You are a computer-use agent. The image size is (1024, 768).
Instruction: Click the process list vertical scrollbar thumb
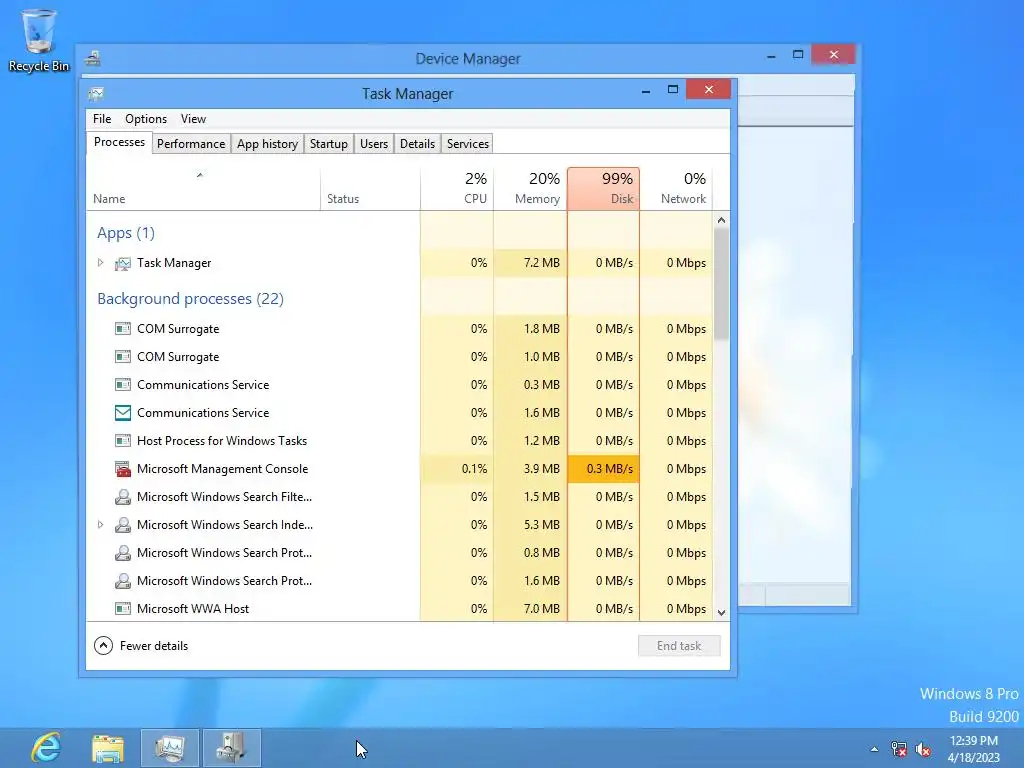(721, 283)
